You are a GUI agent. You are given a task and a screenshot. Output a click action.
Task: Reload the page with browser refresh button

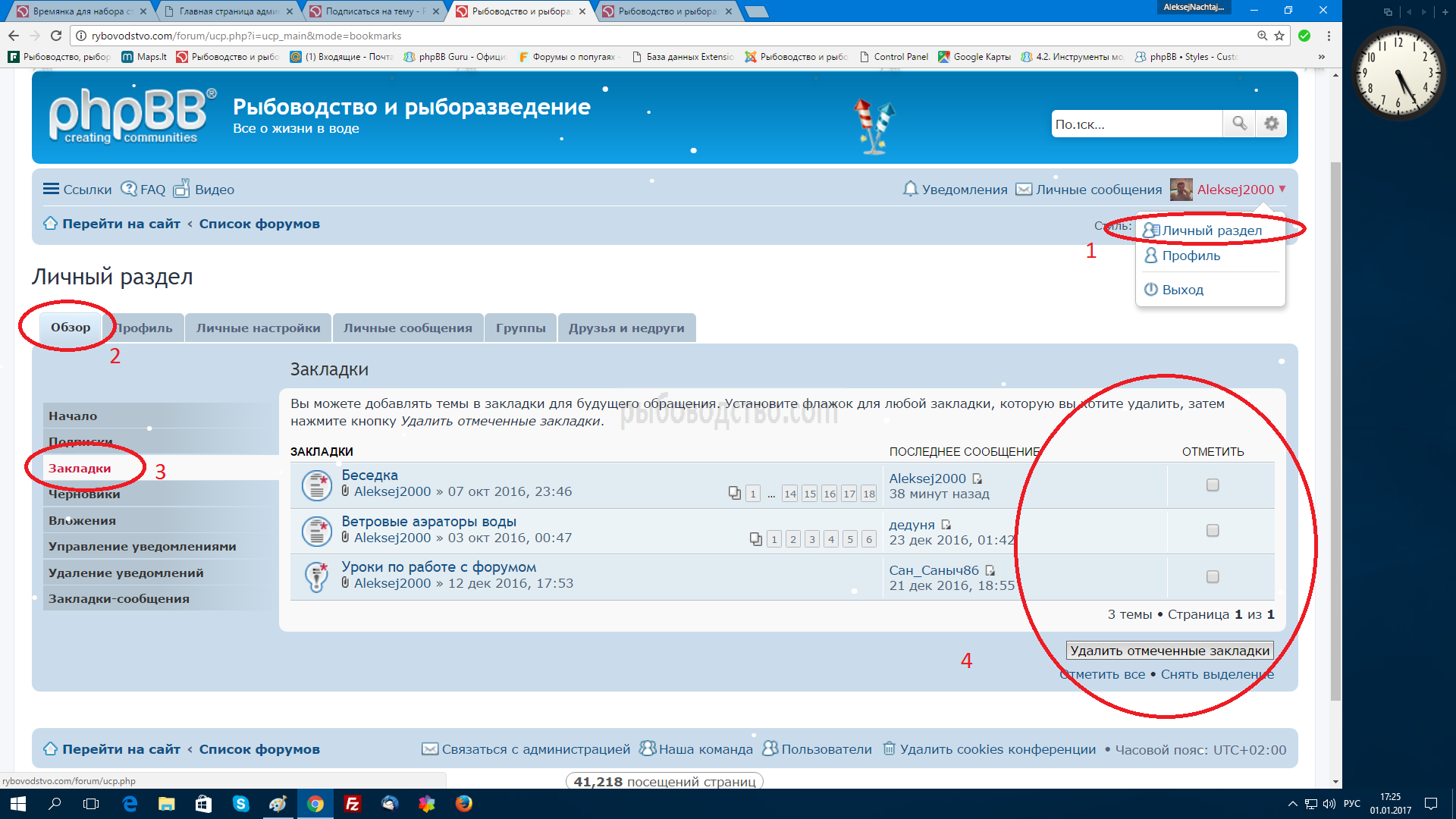click(x=56, y=36)
